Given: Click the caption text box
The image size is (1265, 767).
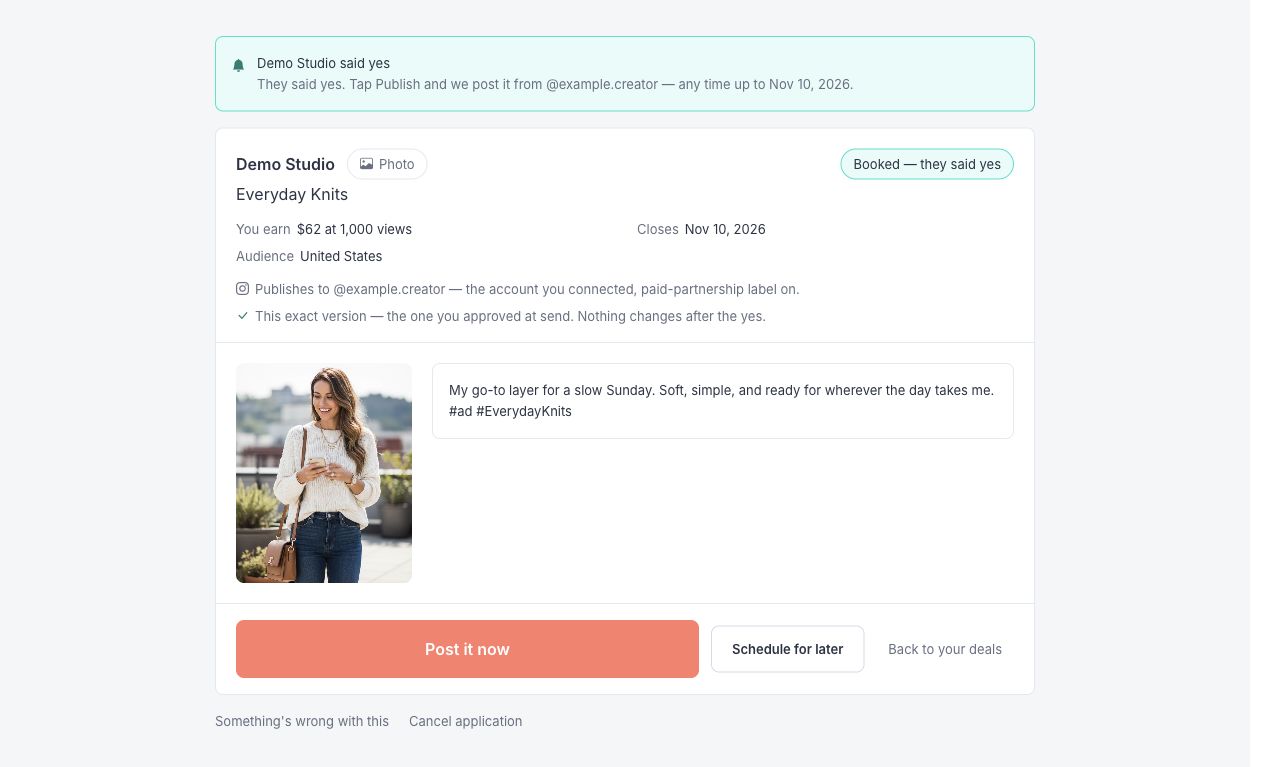Looking at the screenshot, I should [722, 401].
